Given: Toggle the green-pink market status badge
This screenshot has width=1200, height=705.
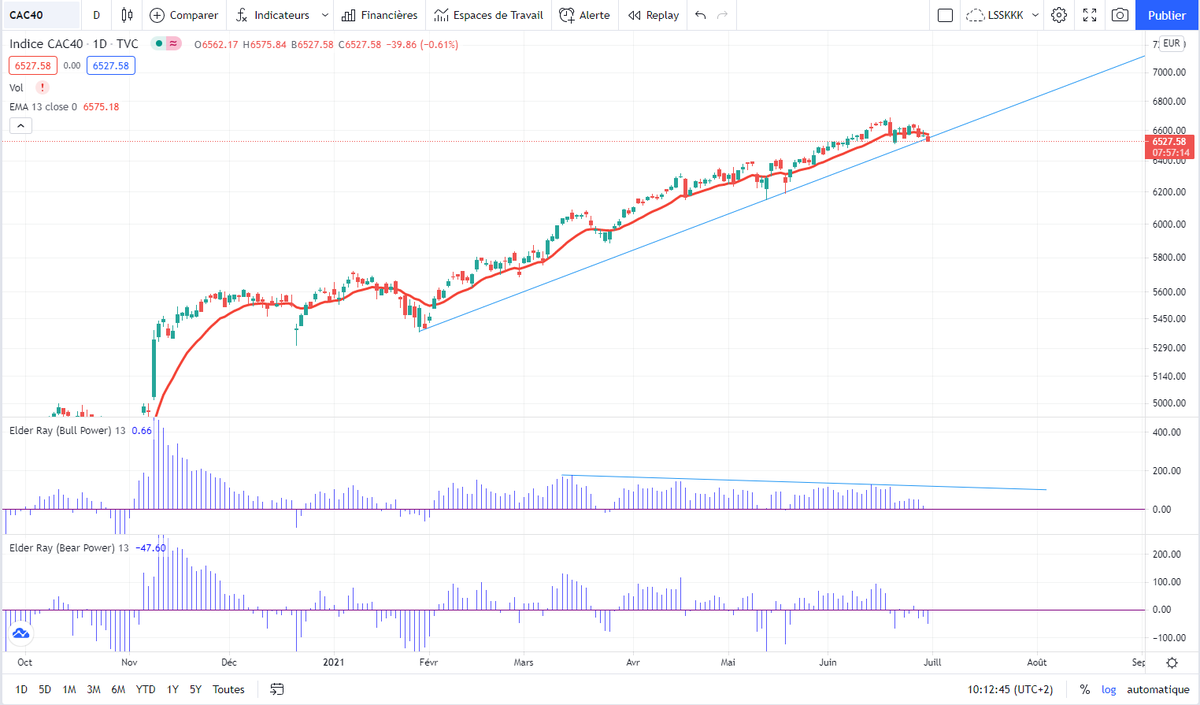Looking at the screenshot, I should (166, 44).
